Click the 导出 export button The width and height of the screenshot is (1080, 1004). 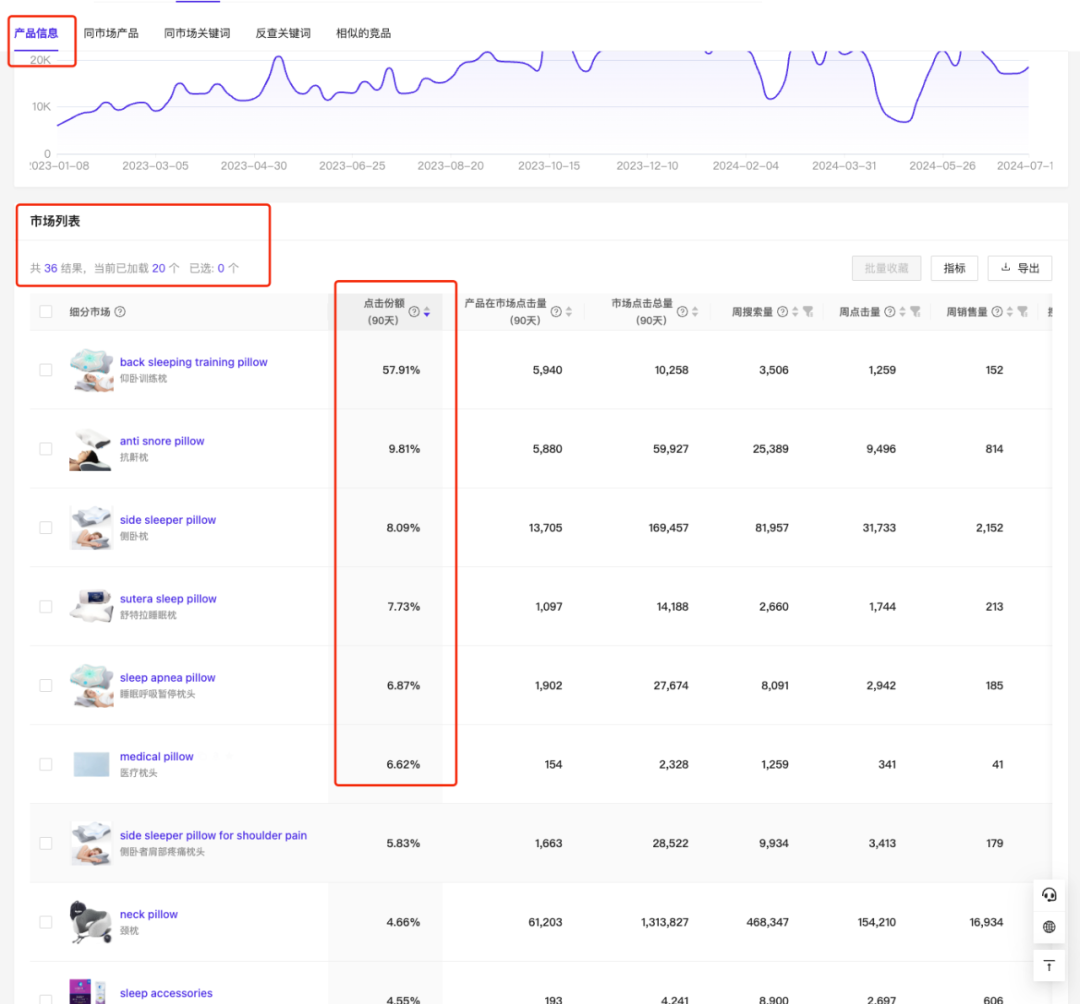(x=1019, y=268)
